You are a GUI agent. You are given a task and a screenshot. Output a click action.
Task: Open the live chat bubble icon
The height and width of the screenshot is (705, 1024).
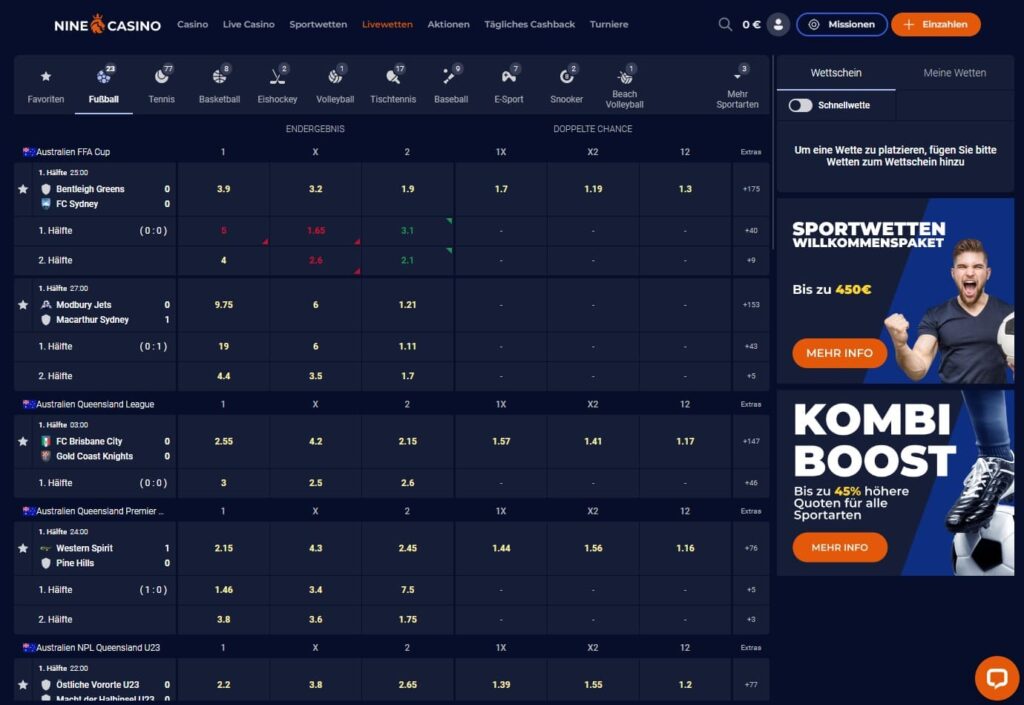click(997, 678)
